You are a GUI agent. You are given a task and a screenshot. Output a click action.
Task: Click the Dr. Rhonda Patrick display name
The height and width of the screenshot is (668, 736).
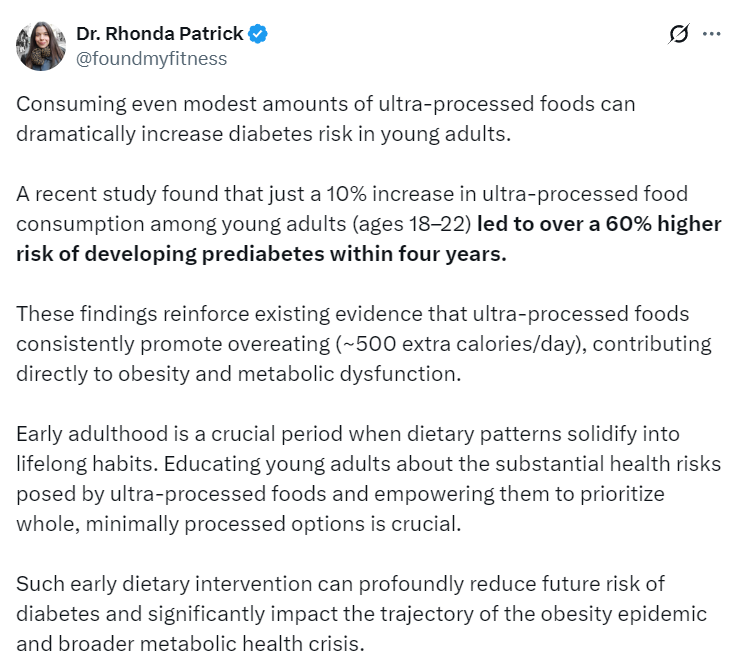(x=159, y=34)
